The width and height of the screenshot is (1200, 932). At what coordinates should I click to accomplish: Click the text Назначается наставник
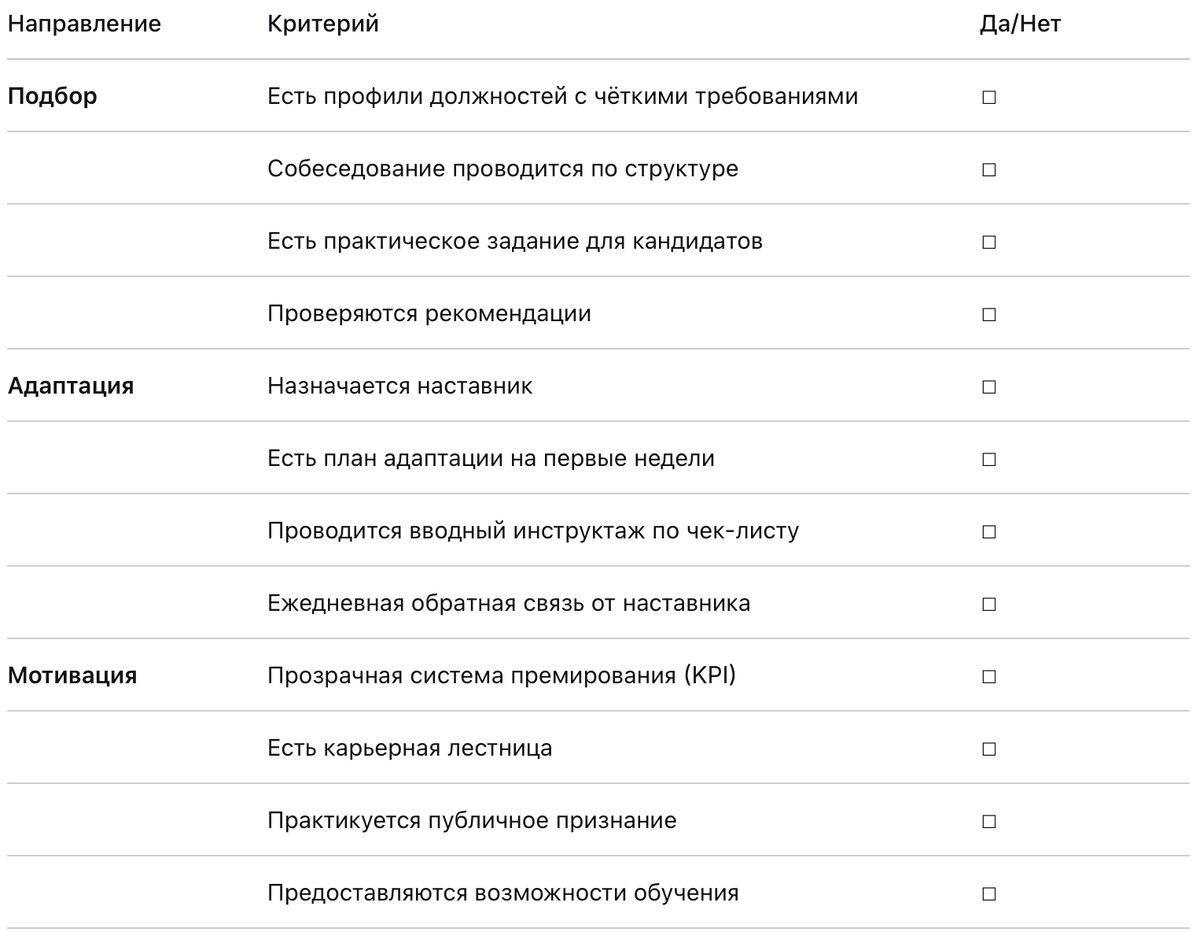tap(400, 387)
